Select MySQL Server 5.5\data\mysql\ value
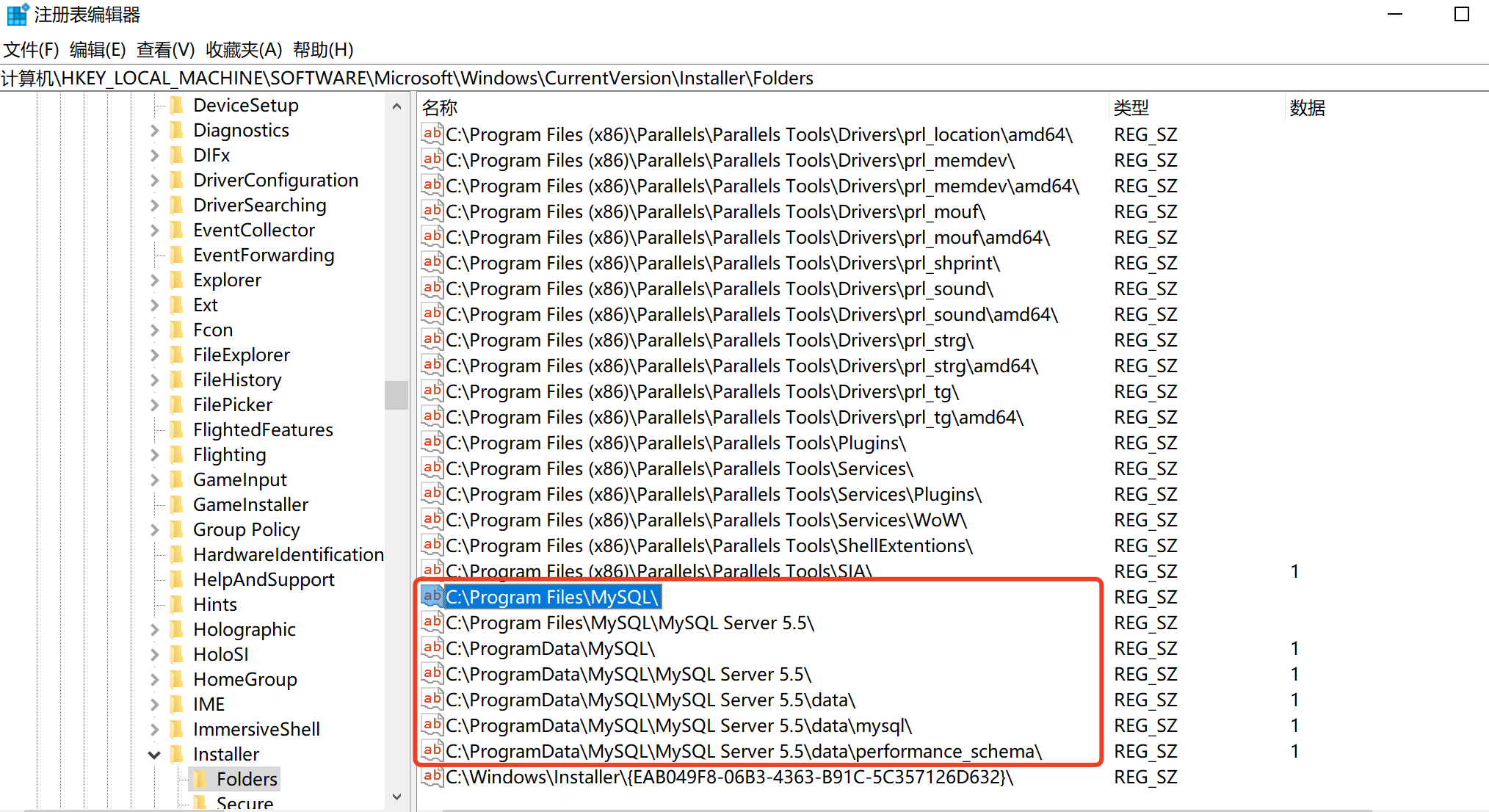1489x812 pixels. (x=678, y=725)
